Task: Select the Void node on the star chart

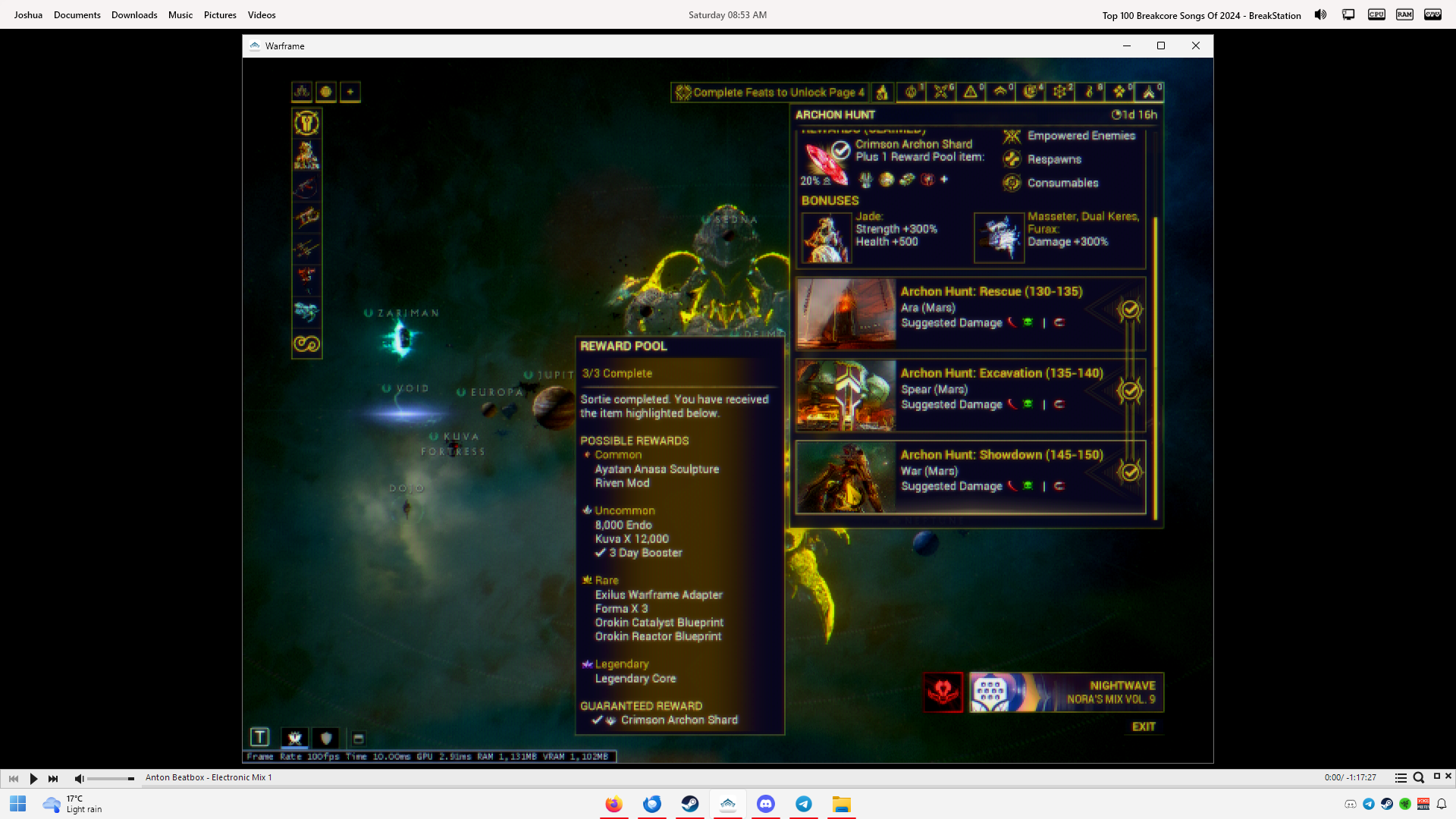Action: [404, 413]
